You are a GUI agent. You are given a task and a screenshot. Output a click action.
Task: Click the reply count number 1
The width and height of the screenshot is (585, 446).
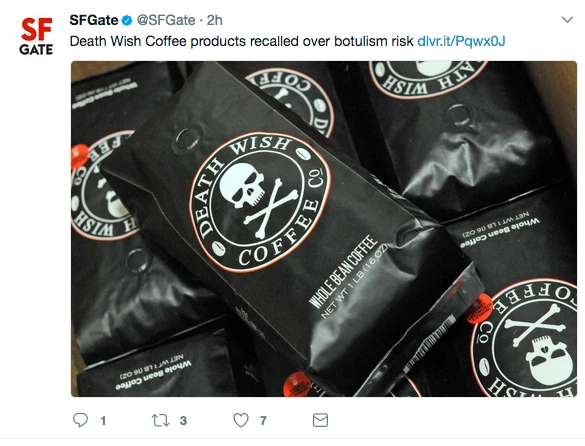click(103, 421)
